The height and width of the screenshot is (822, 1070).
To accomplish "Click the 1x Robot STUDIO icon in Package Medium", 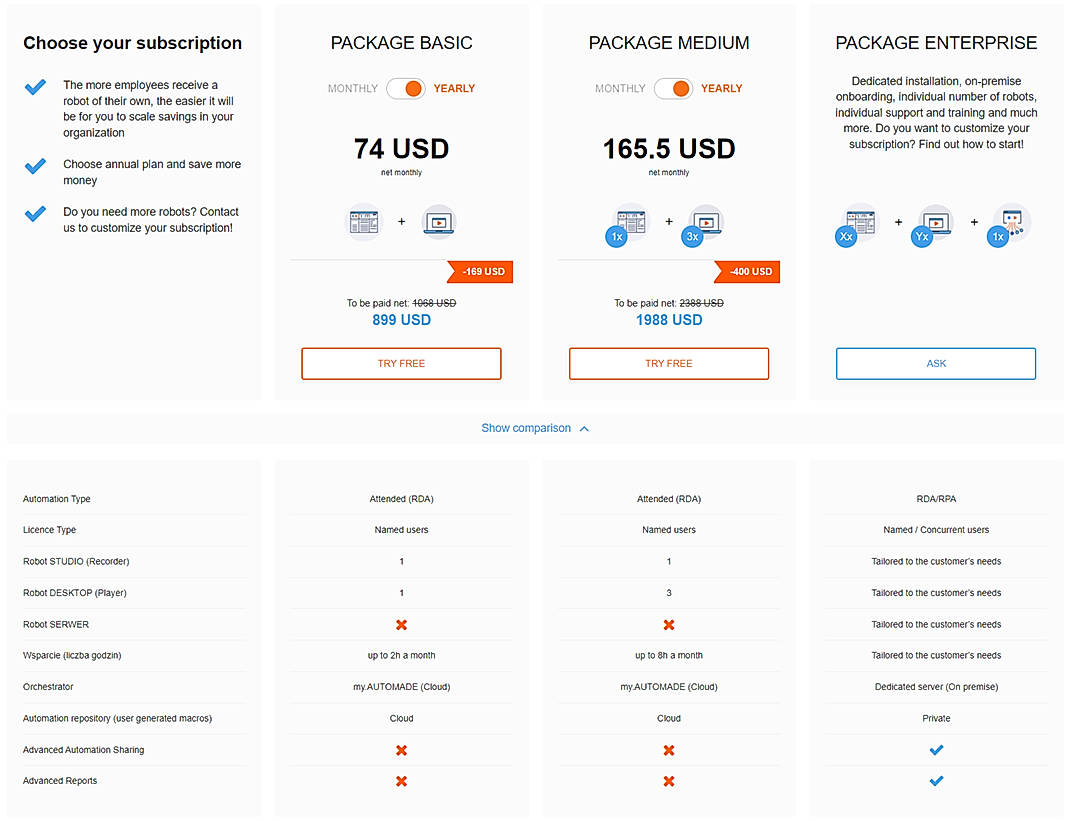I will [626, 225].
